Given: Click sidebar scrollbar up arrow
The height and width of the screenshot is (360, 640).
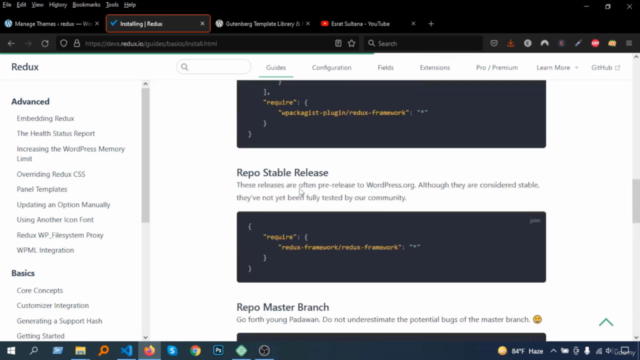Looking at the screenshot, I should [145, 84].
